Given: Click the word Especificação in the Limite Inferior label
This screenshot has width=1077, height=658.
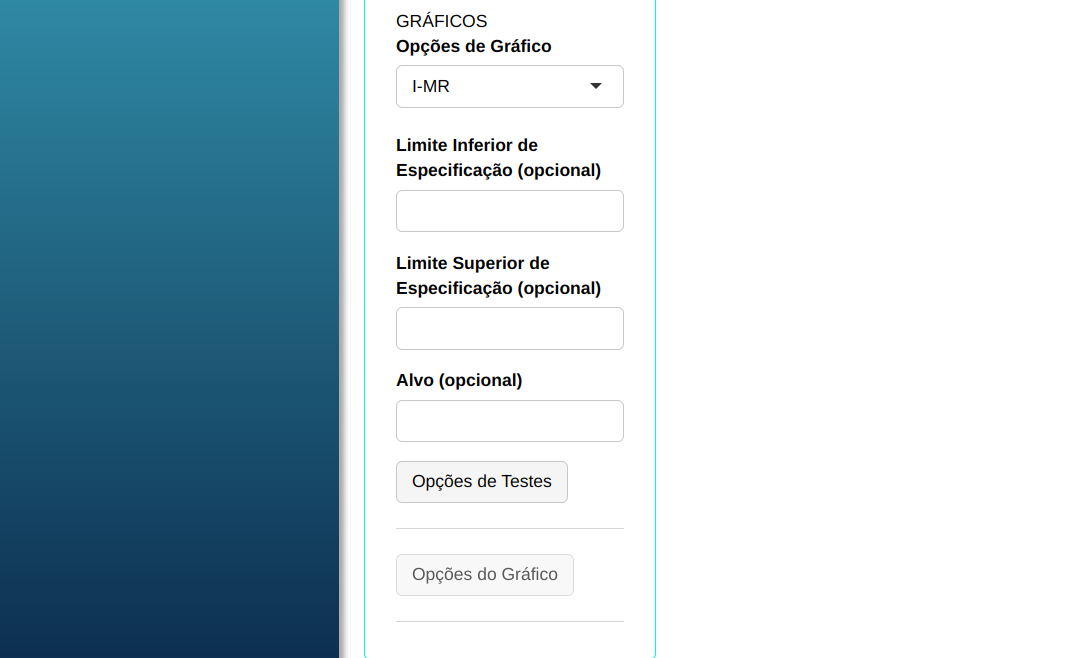Looking at the screenshot, I should pyautogui.click(x=454, y=170).
